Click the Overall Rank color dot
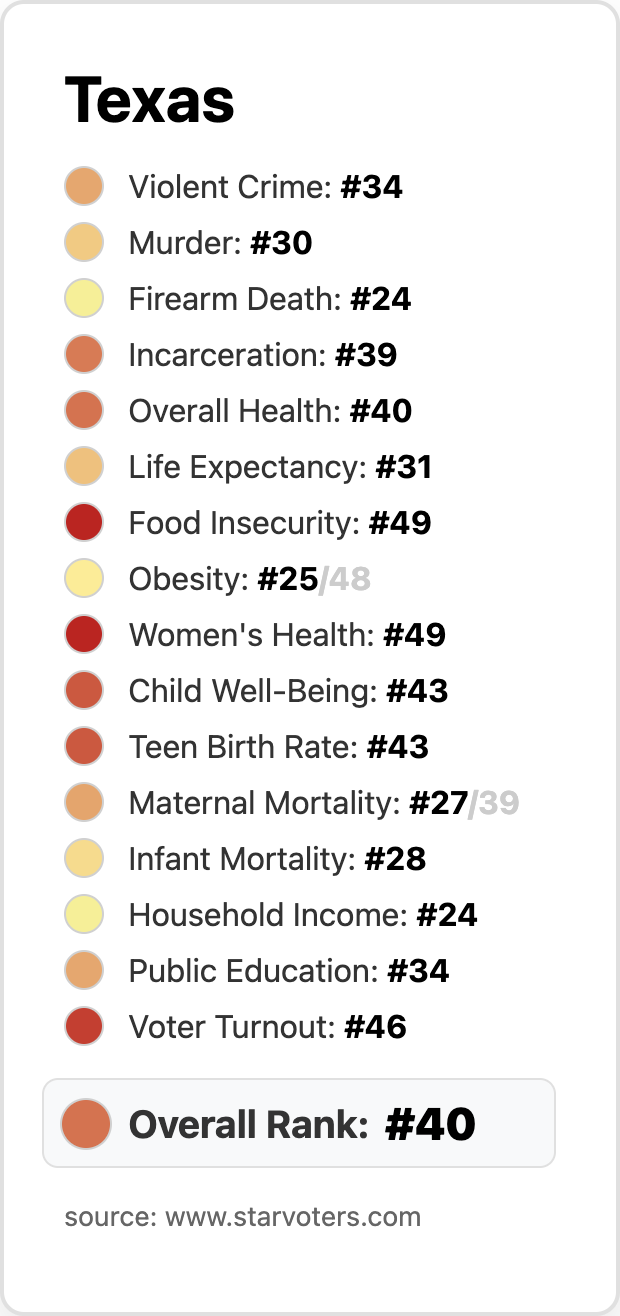 pos(85,1123)
